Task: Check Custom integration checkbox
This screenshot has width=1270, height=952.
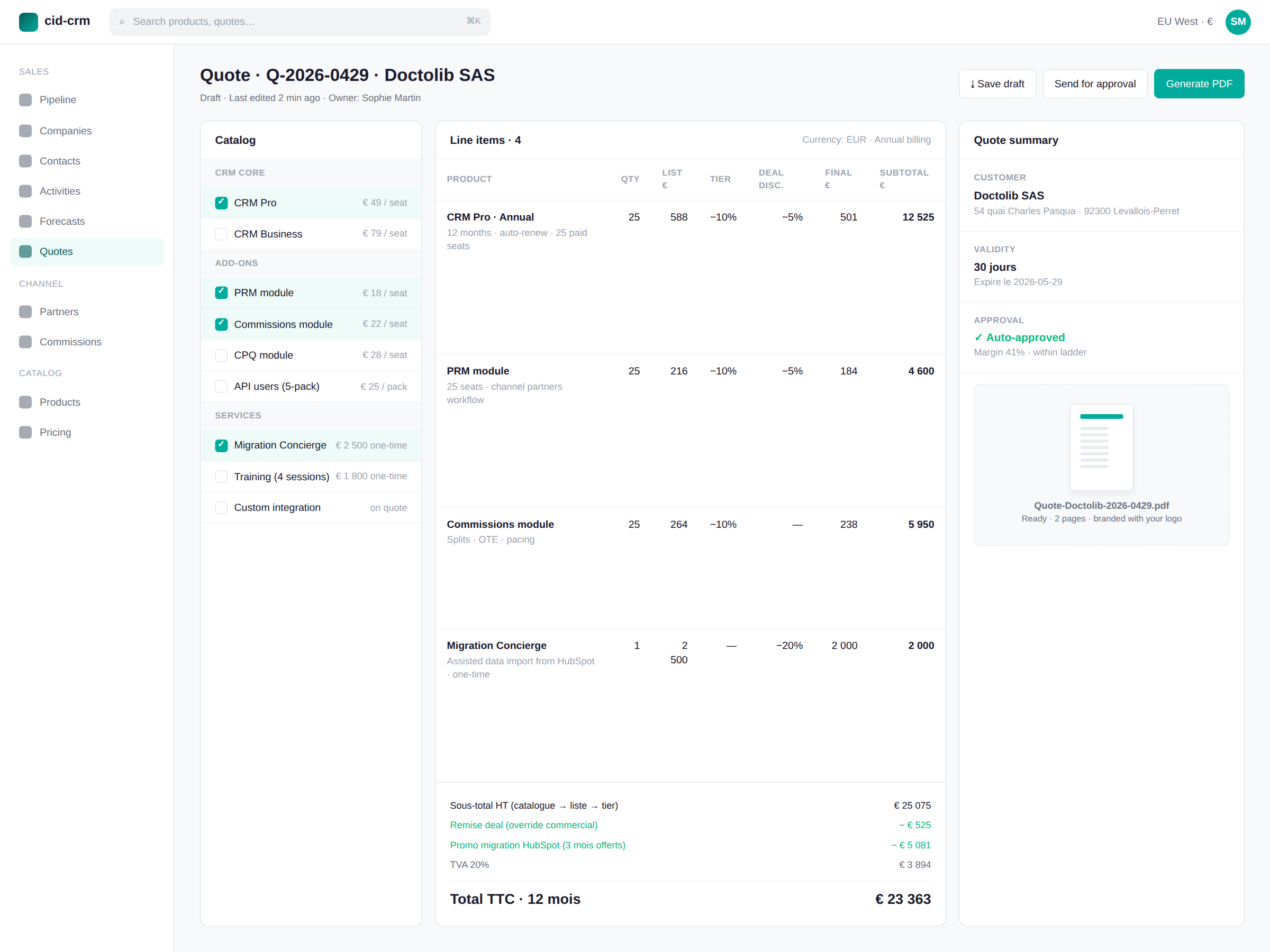Action: click(x=221, y=508)
